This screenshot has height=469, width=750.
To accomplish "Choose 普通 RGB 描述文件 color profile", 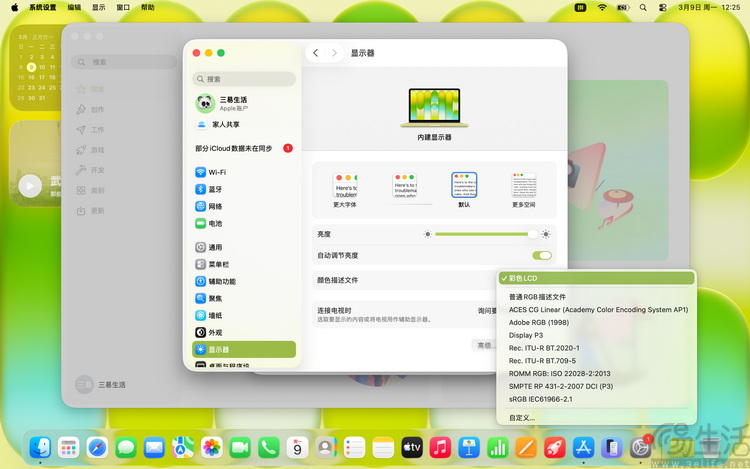I will 596,297.
